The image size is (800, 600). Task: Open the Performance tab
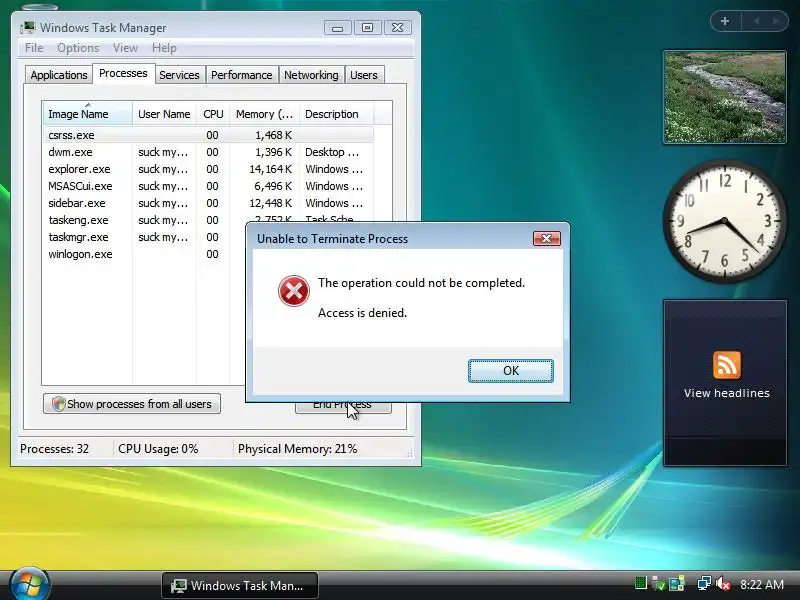pyautogui.click(x=241, y=75)
